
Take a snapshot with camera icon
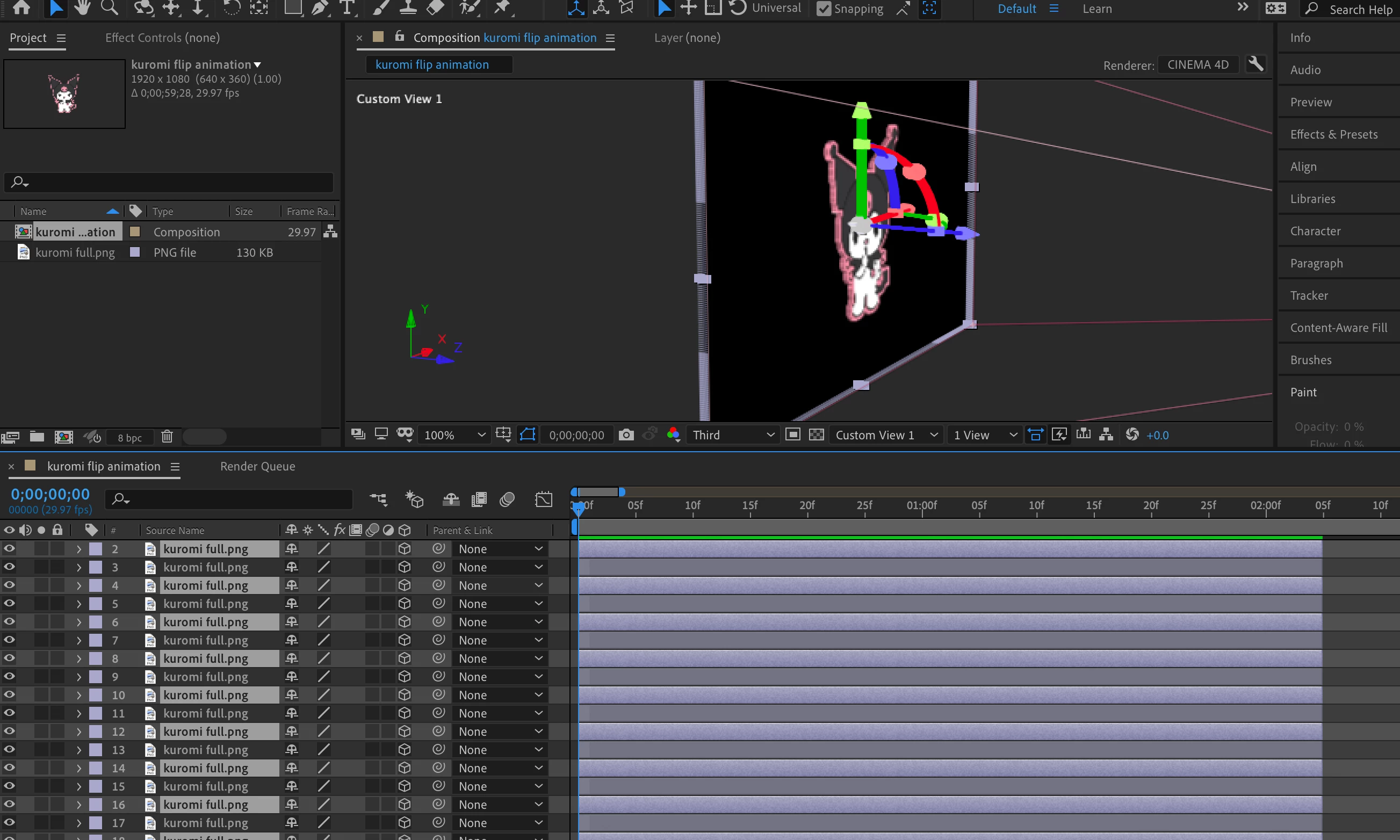tap(626, 435)
